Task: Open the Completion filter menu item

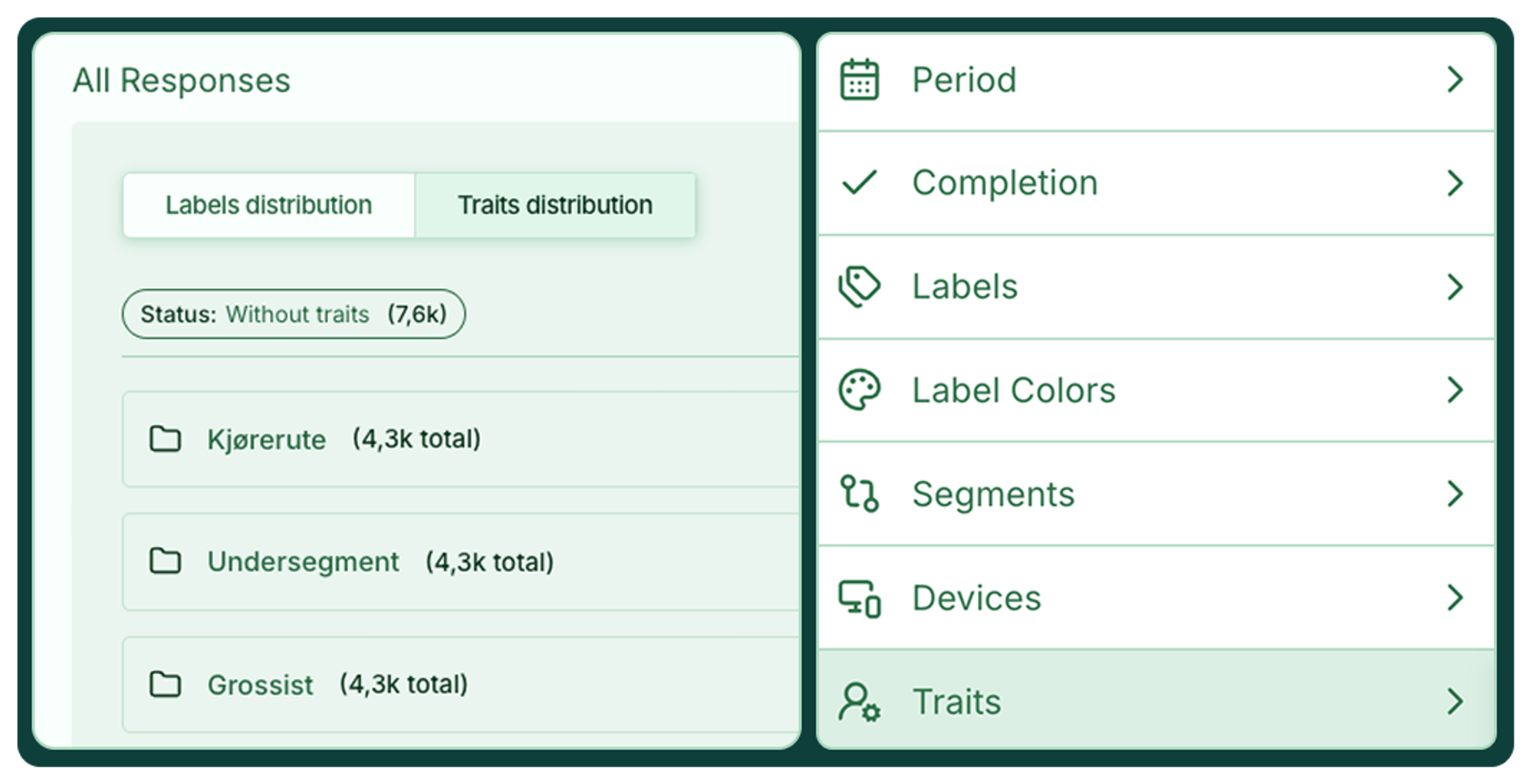Action: (1156, 183)
